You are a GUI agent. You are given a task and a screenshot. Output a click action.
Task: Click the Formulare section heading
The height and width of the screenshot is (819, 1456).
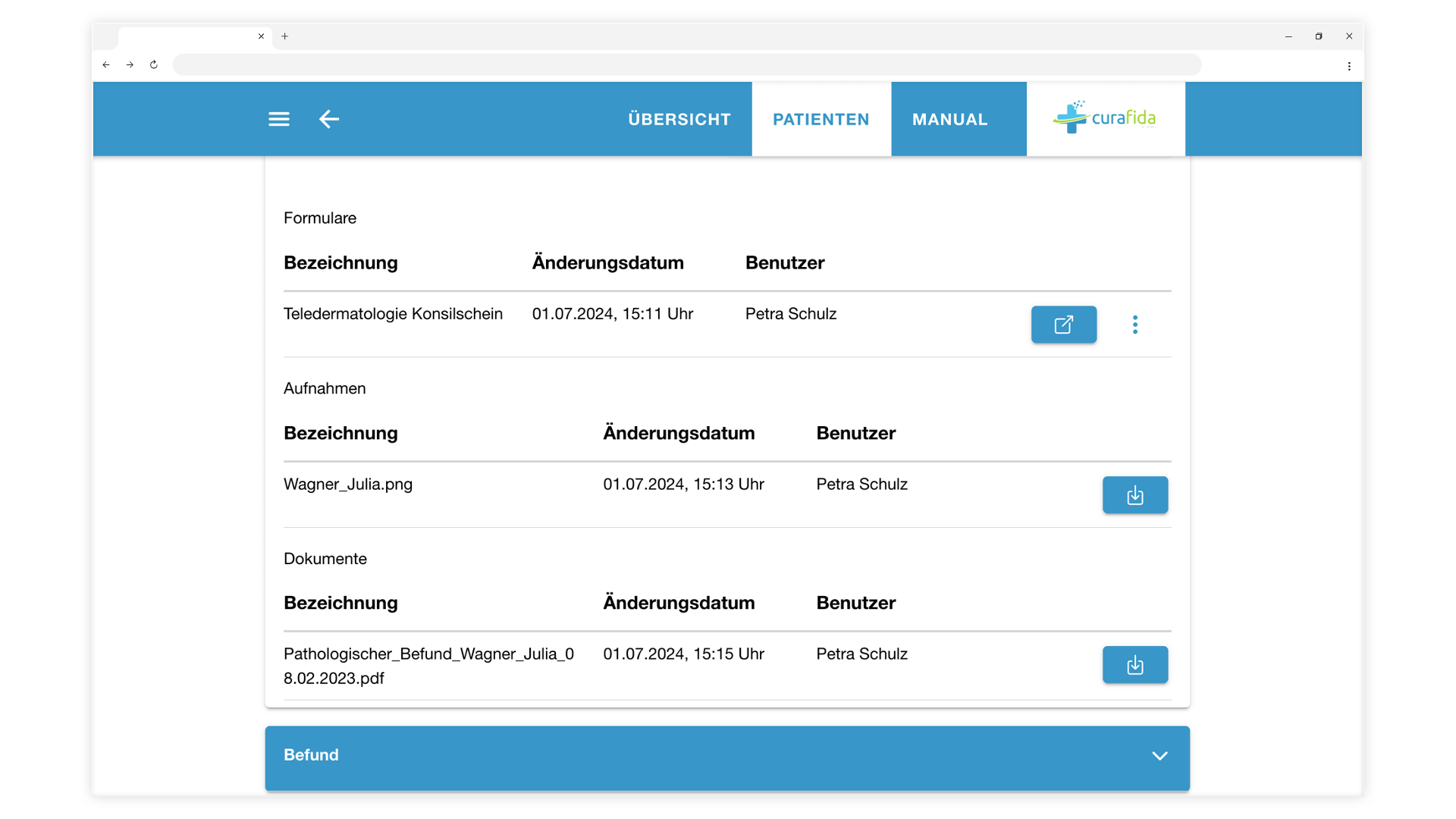pyautogui.click(x=320, y=218)
